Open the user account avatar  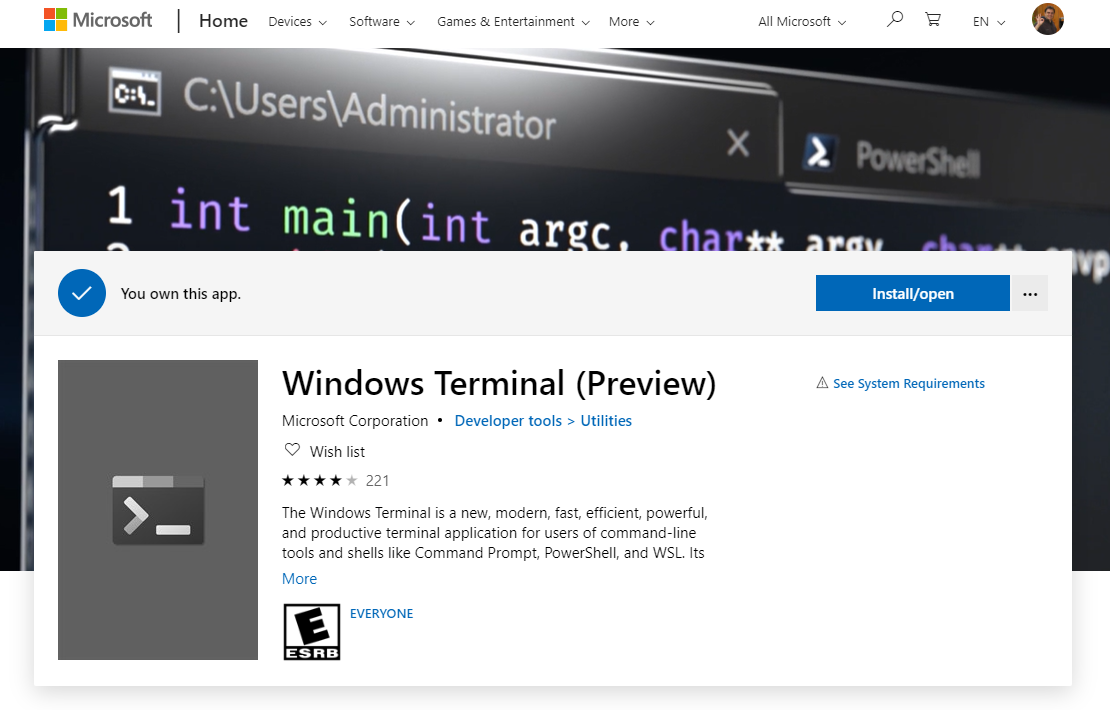1048,19
